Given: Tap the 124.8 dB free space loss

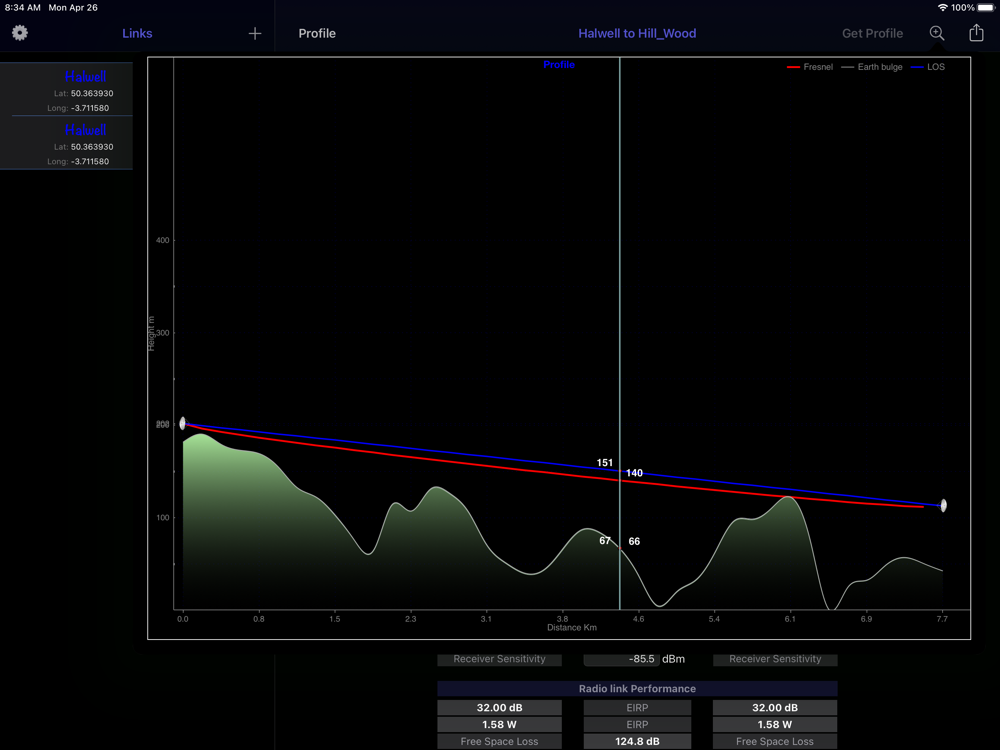Looking at the screenshot, I should pyautogui.click(x=637, y=742).
